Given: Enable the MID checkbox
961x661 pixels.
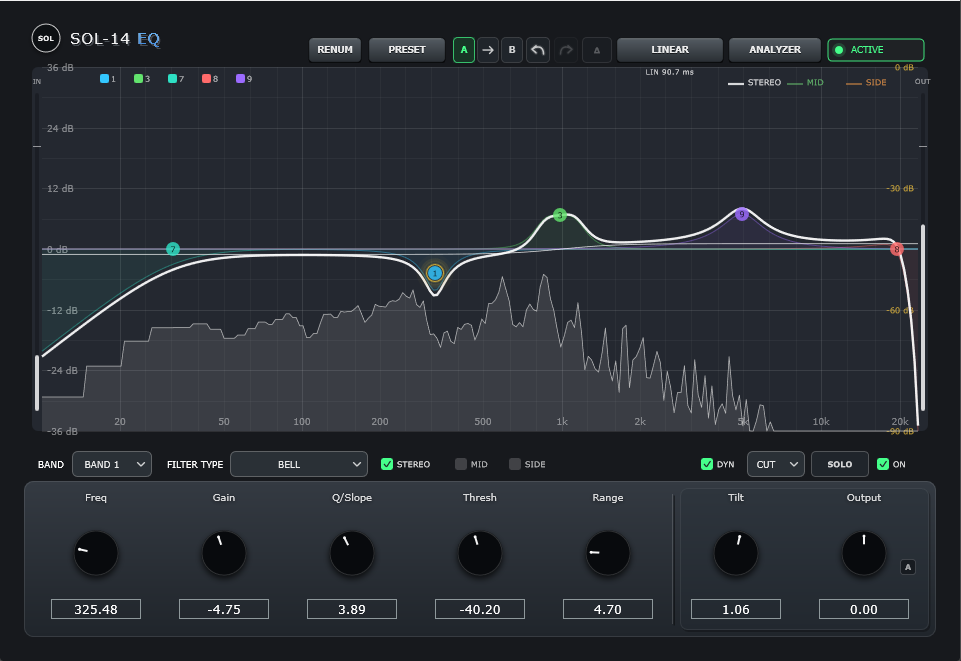Looking at the screenshot, I should 461,464.
